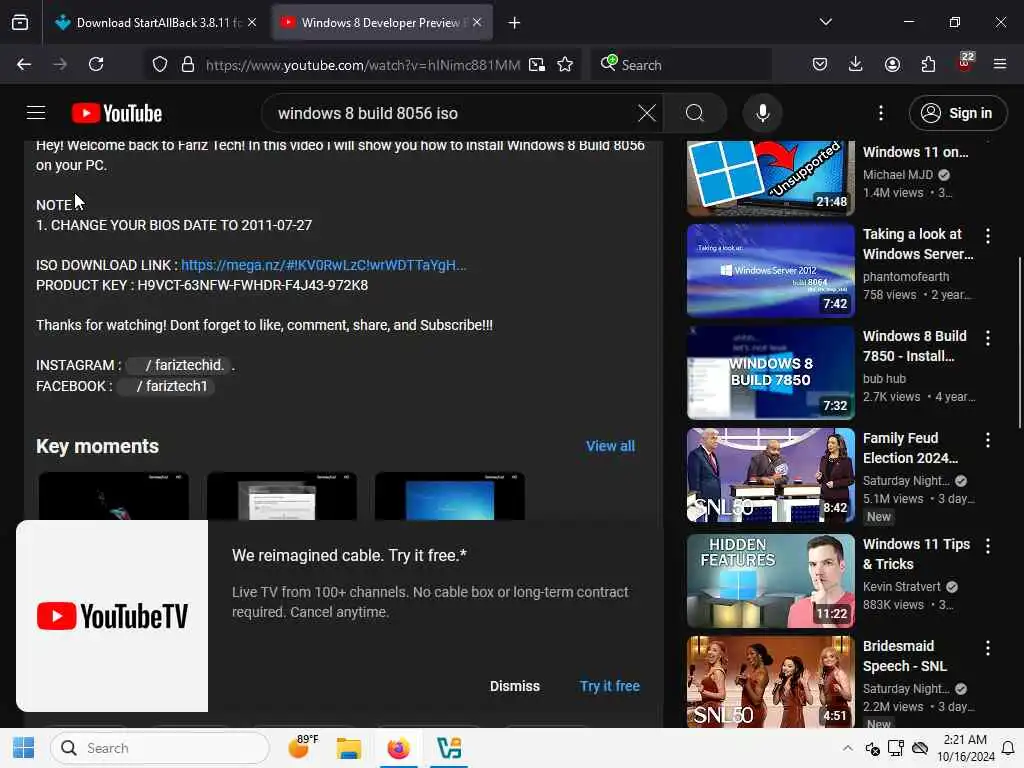Open the YouTube guide hamburger menu
Viewport: 1024px width, 768px height.
click(x=36, y=113)
